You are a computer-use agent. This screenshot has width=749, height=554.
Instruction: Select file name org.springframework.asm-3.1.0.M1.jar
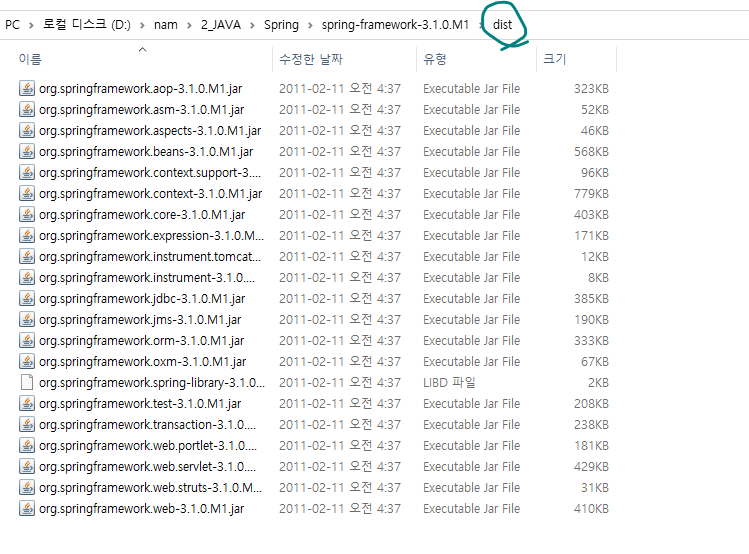141,110
